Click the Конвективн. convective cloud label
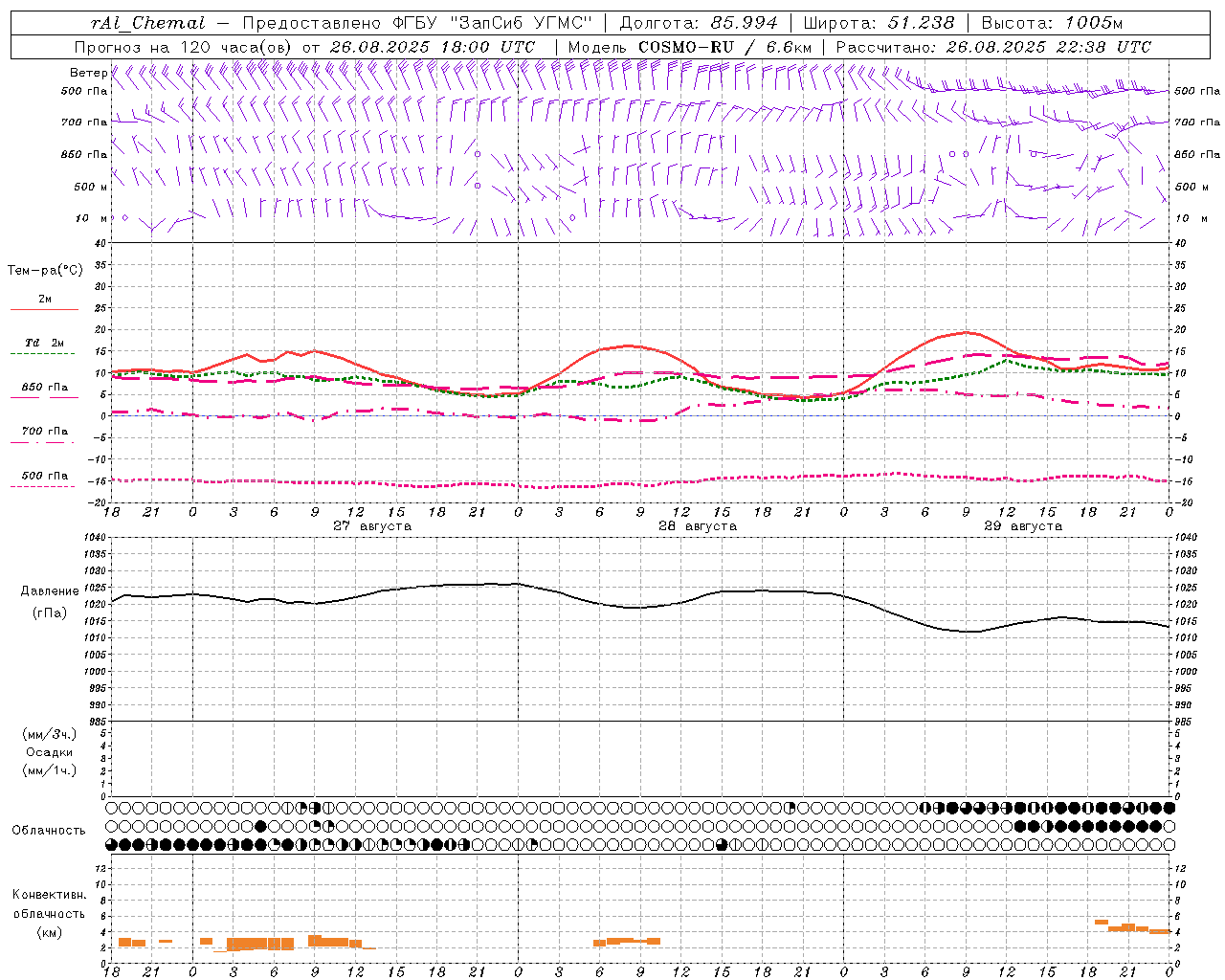Viewport: 1225px width, 980px height. coord(49,895)
